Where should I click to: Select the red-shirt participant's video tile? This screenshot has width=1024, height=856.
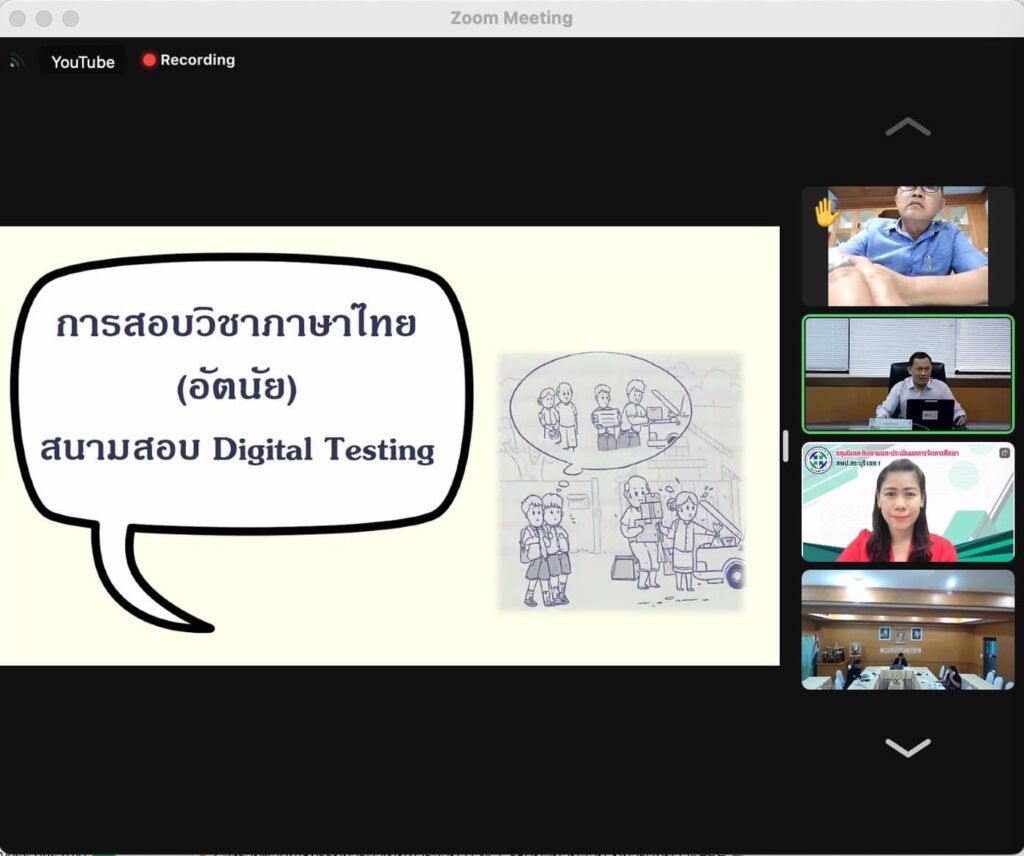tap(907, 502)
